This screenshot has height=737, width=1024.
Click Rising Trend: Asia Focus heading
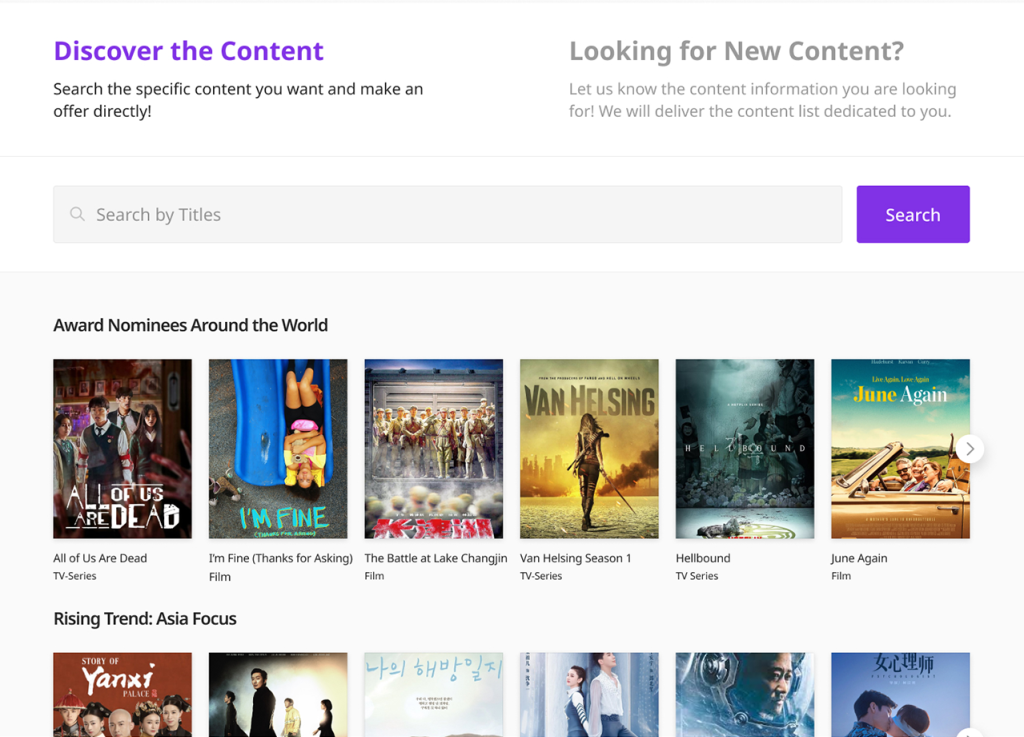pyautogui.click(x=145, y=618)
